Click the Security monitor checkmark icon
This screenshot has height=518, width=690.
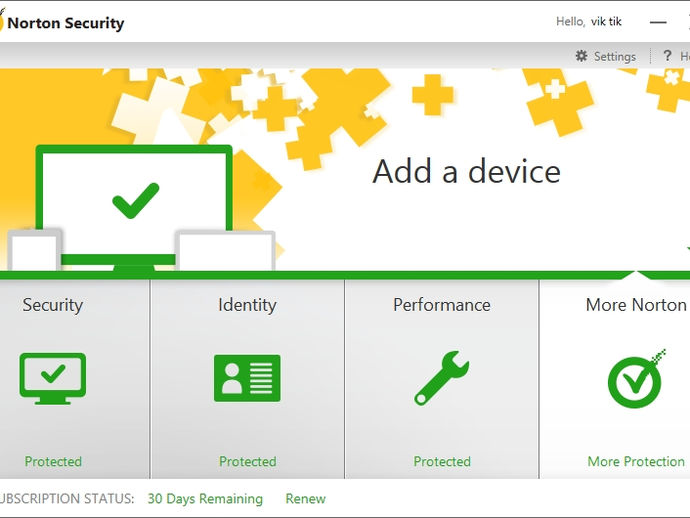(53, 379)
